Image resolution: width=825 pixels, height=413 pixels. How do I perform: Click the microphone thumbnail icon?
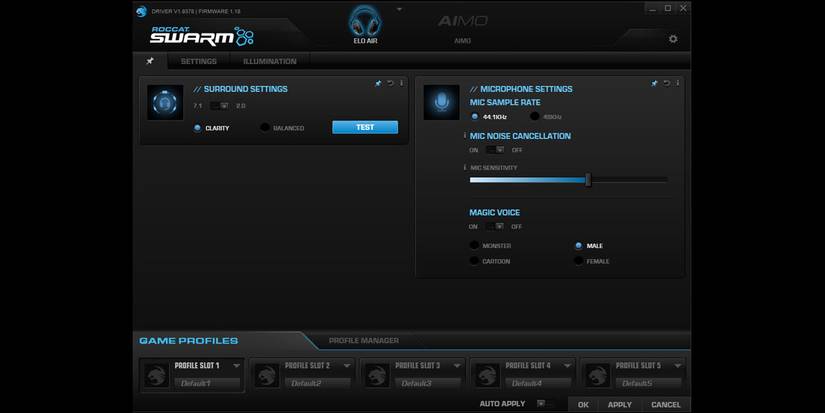441,102
